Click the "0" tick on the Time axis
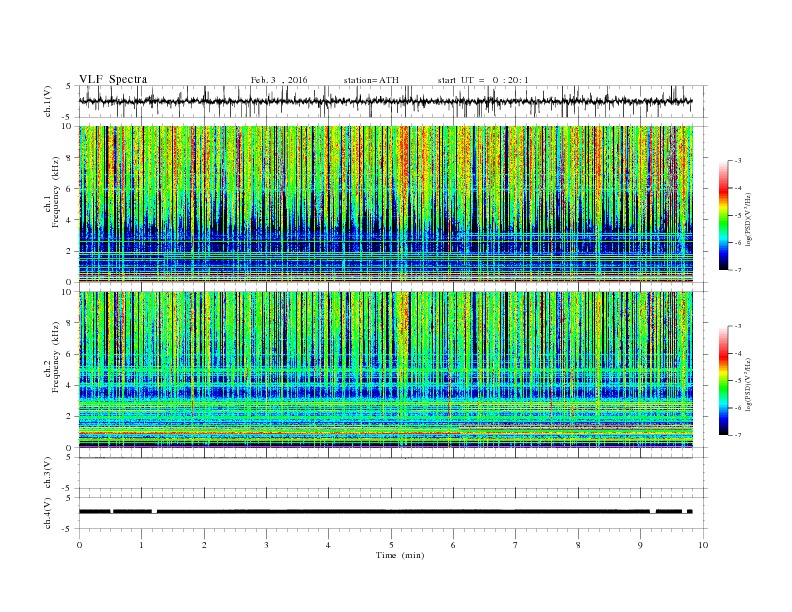The width and height of the screenshot is (792, 612). click(x=79, y=545)
